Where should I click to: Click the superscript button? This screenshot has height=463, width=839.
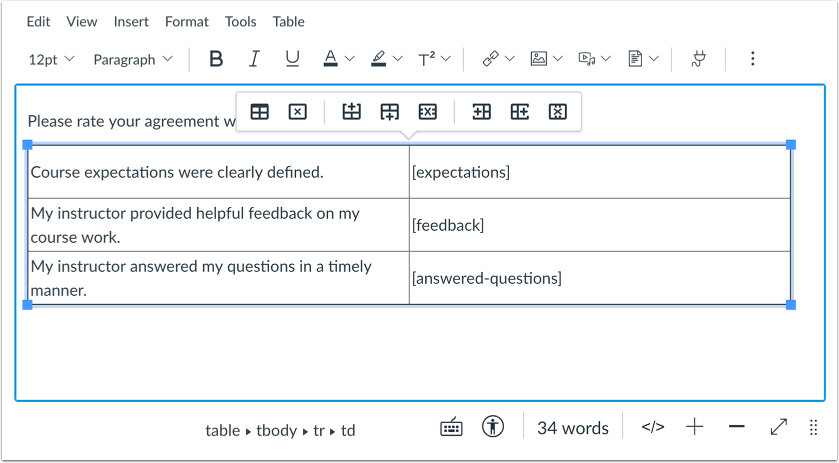point(426,59)
